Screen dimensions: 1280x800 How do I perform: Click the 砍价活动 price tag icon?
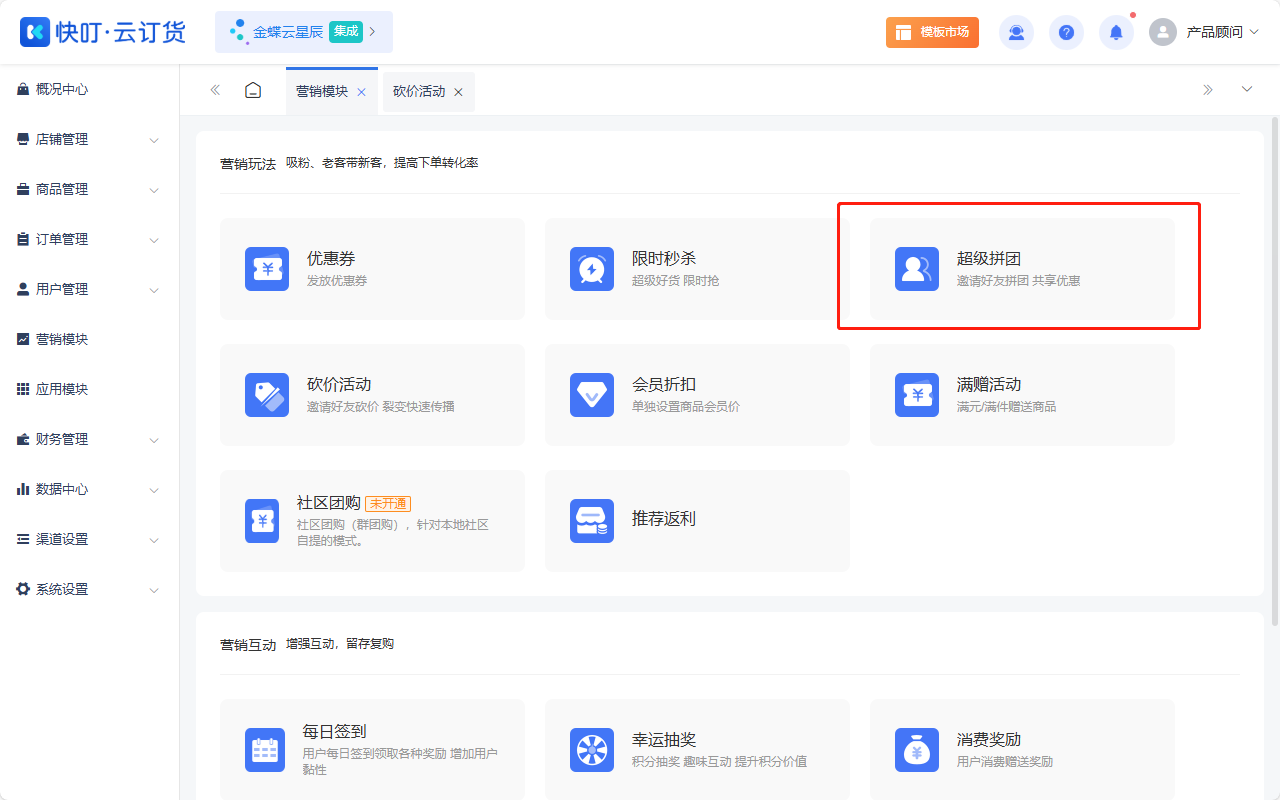coord(267,395)
